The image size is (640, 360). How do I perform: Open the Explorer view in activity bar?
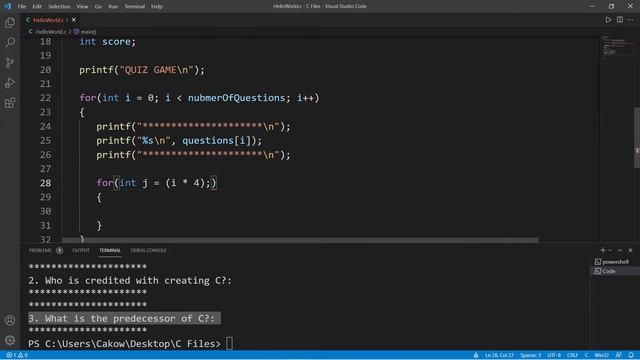[10, 22]
